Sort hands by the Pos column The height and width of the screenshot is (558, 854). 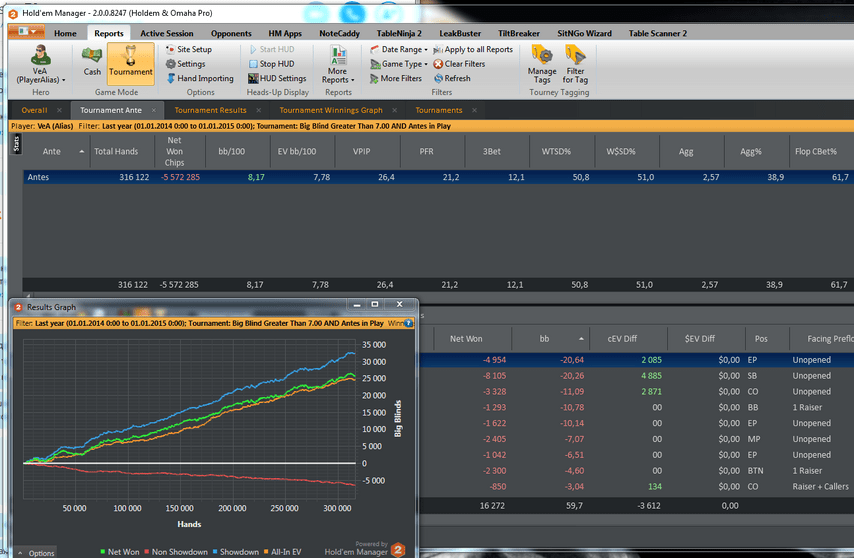click(x=767, y=339)
